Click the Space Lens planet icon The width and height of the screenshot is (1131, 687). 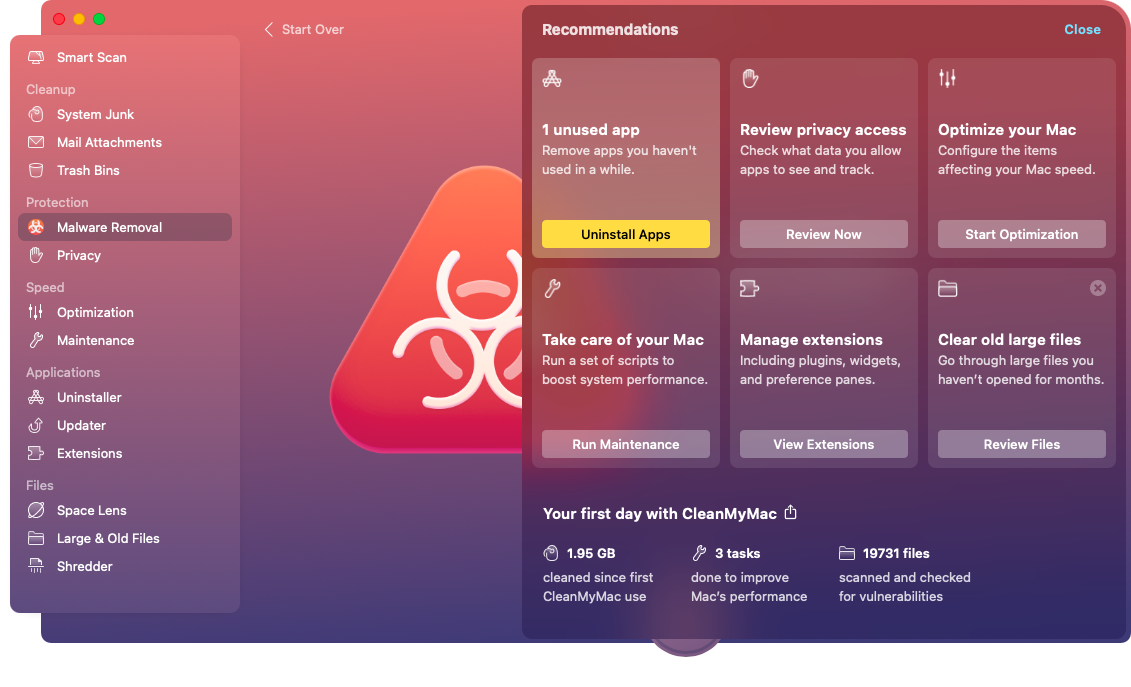coord(35,511)
